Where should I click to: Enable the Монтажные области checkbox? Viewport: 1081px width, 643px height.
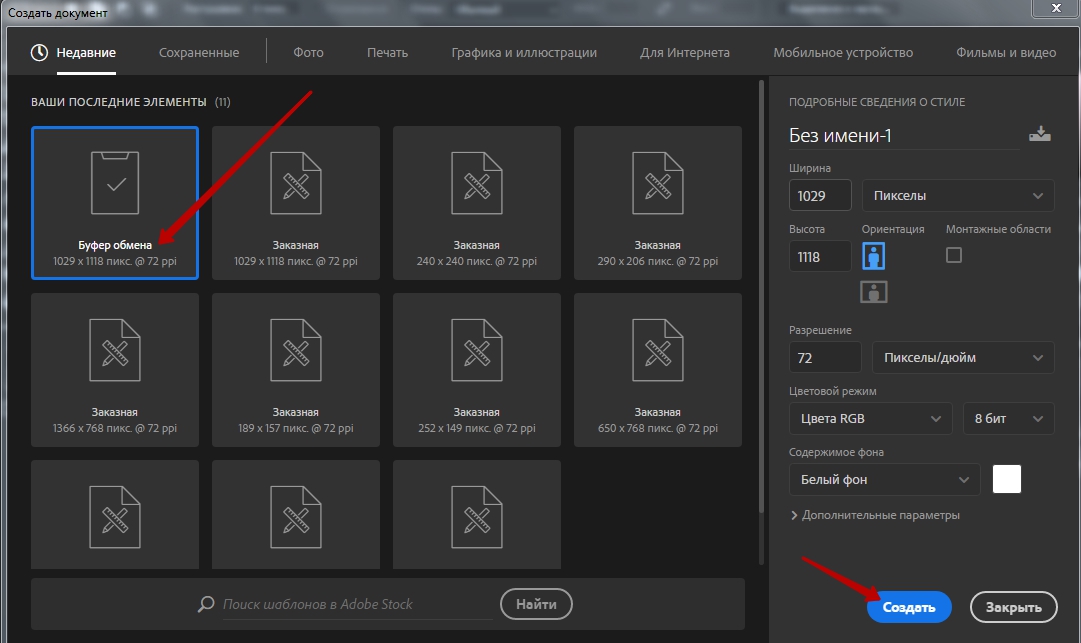click(x=954, y=255)
